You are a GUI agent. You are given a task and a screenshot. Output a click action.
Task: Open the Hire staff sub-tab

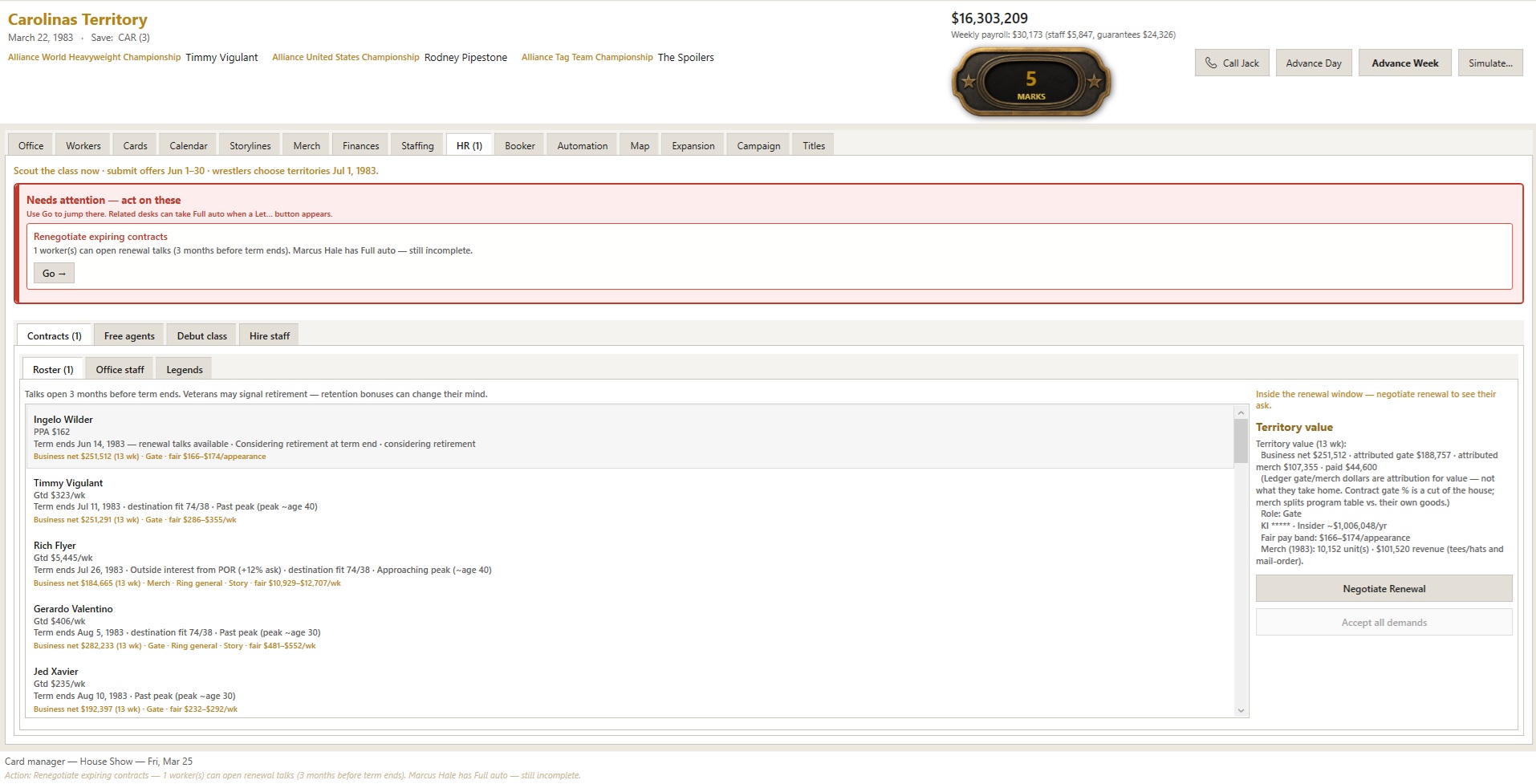pos(269,335)
